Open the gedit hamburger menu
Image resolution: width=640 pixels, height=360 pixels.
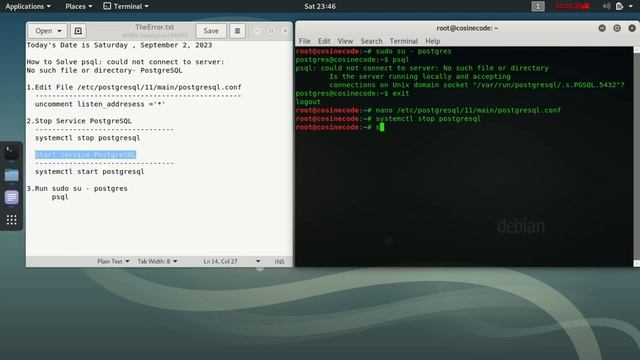[x=237, y=31]
